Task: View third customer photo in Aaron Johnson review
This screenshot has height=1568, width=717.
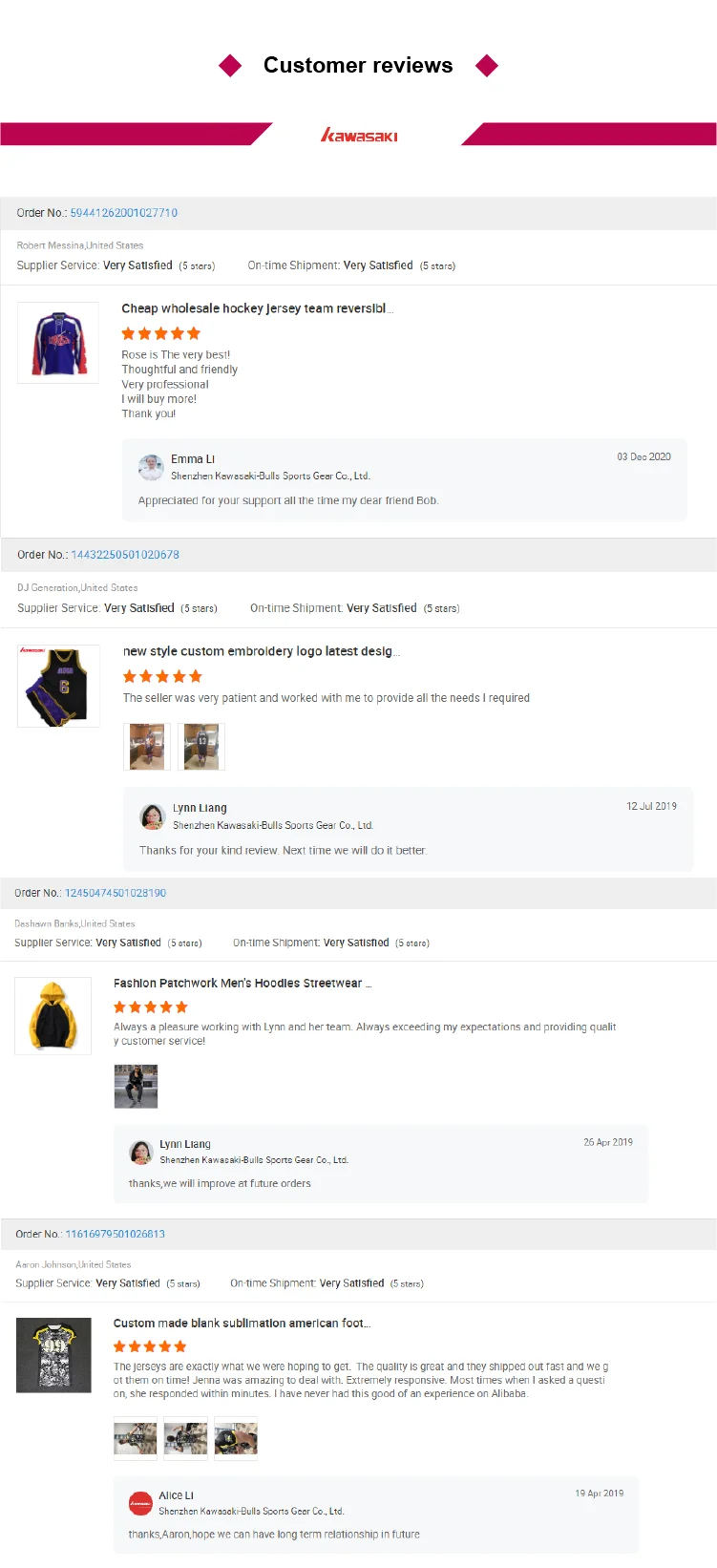Action: point(236,1439)
